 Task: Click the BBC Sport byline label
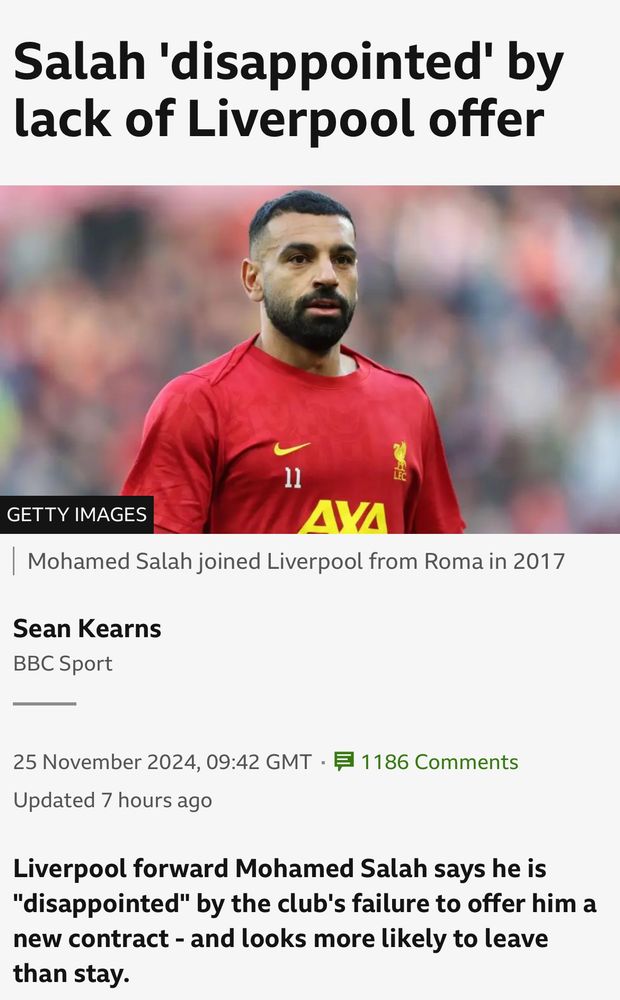coord(63,664)
